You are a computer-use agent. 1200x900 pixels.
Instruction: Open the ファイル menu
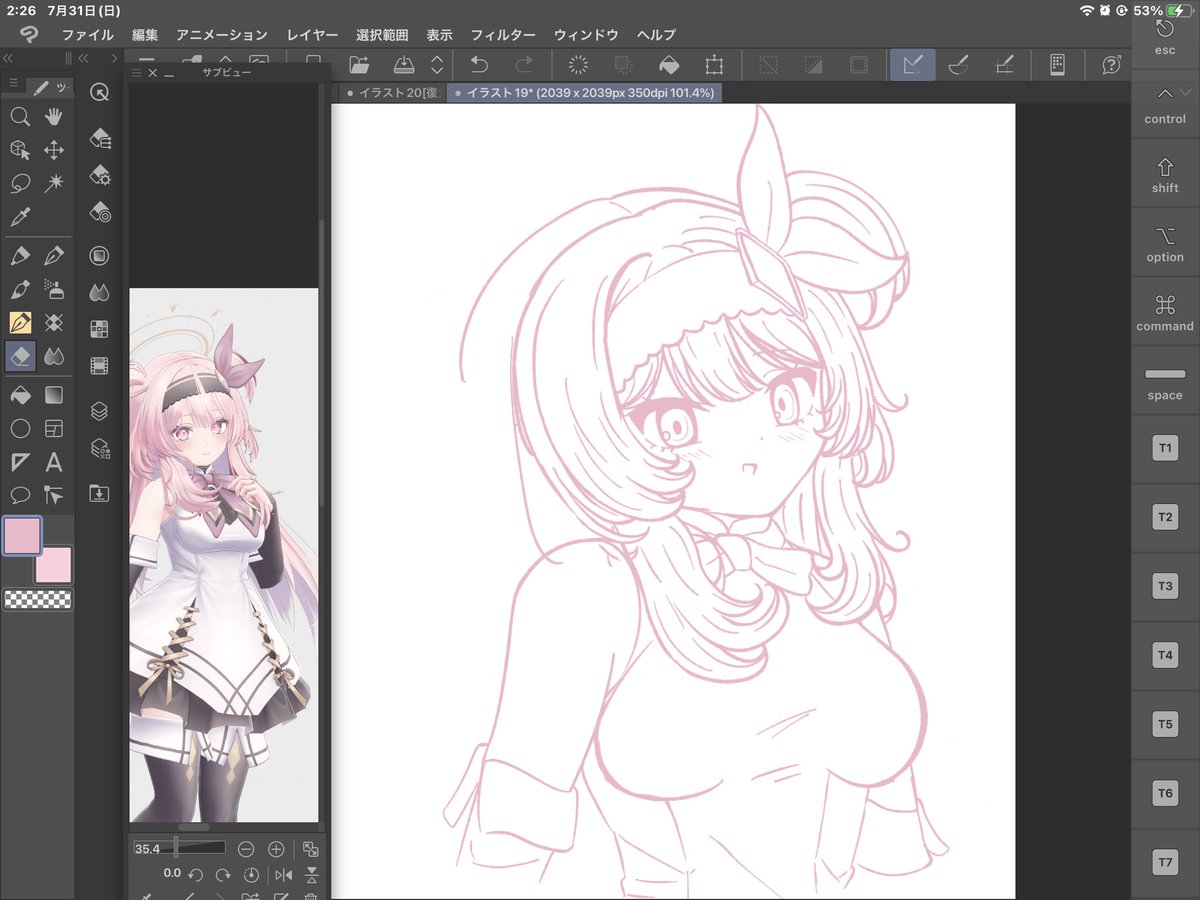coord(87,35)
